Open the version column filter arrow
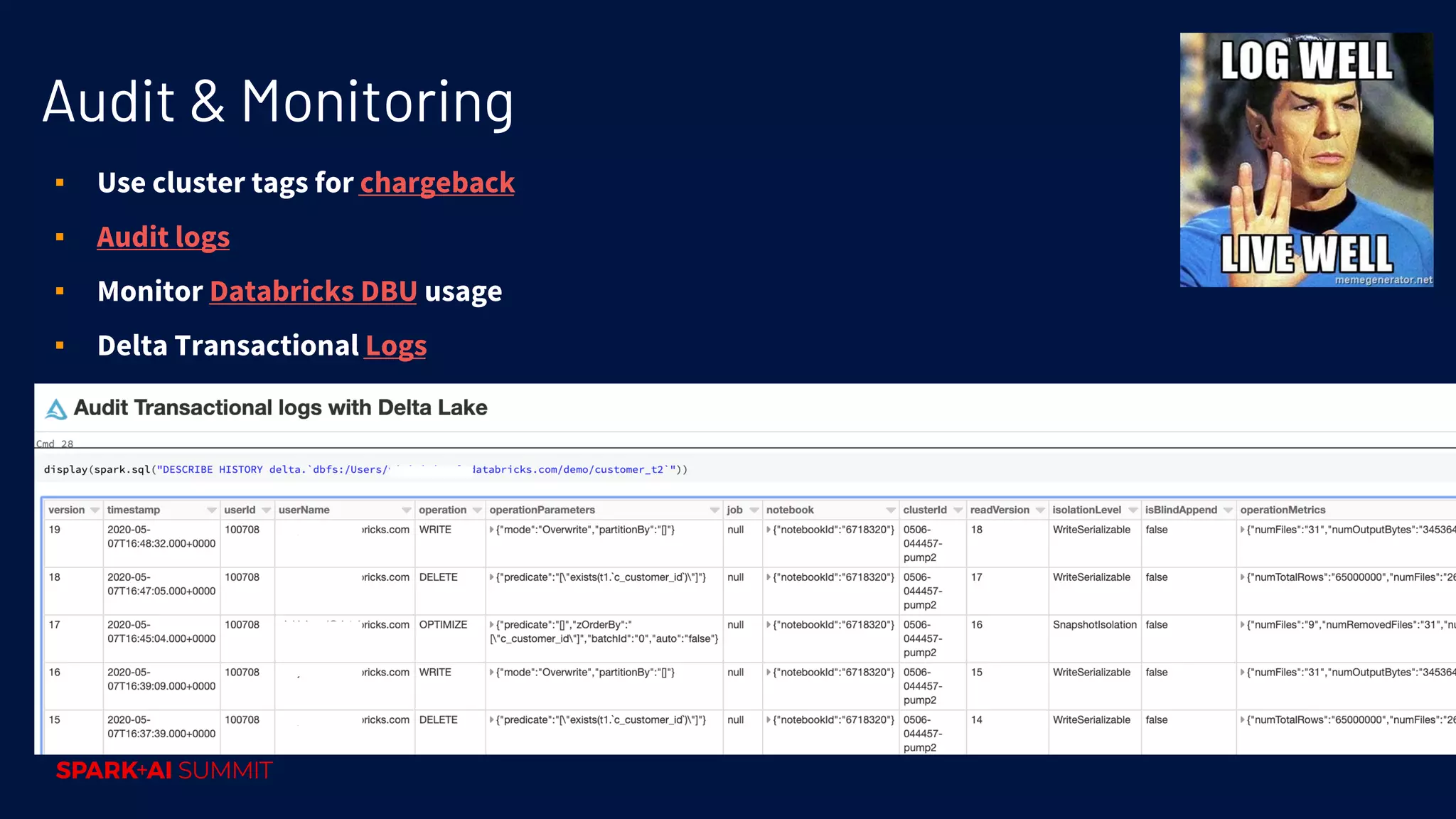This screenshot has width=1456, height=819. pyautogui.click(x=95, y=510)
